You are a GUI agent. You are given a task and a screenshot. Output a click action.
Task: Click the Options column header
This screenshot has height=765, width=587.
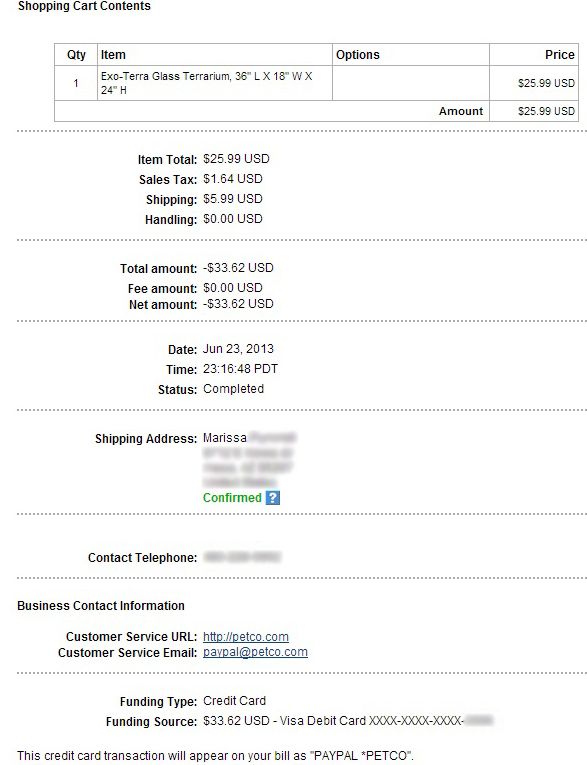coord(358,55)
